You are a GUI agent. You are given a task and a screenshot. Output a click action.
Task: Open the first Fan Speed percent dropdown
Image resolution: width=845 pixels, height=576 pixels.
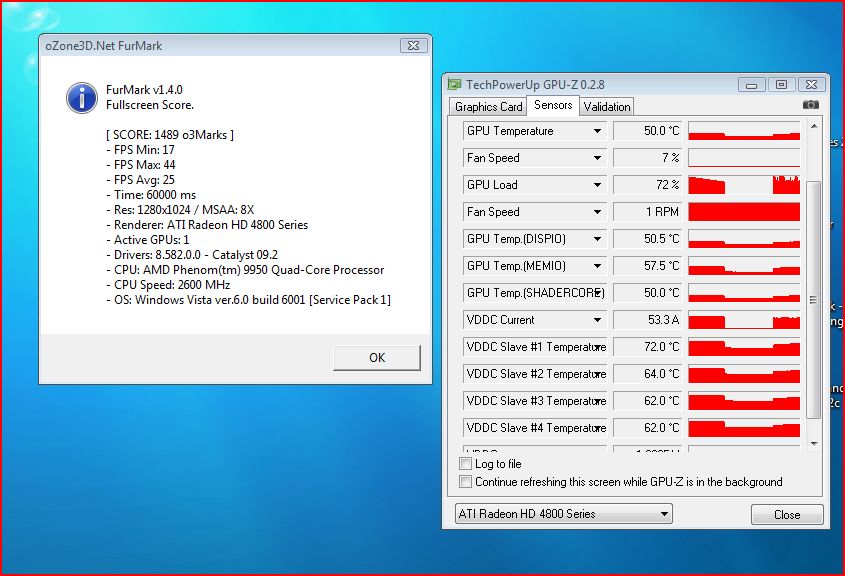point(597,158)
